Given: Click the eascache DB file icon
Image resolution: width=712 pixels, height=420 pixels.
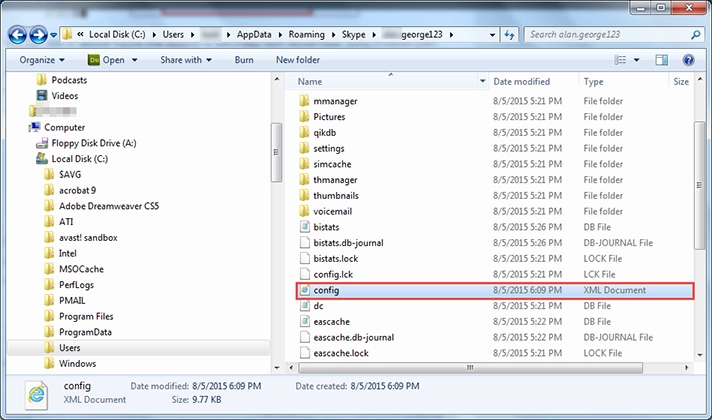Looking at the screenshot, I should click(x=304, y=321).
